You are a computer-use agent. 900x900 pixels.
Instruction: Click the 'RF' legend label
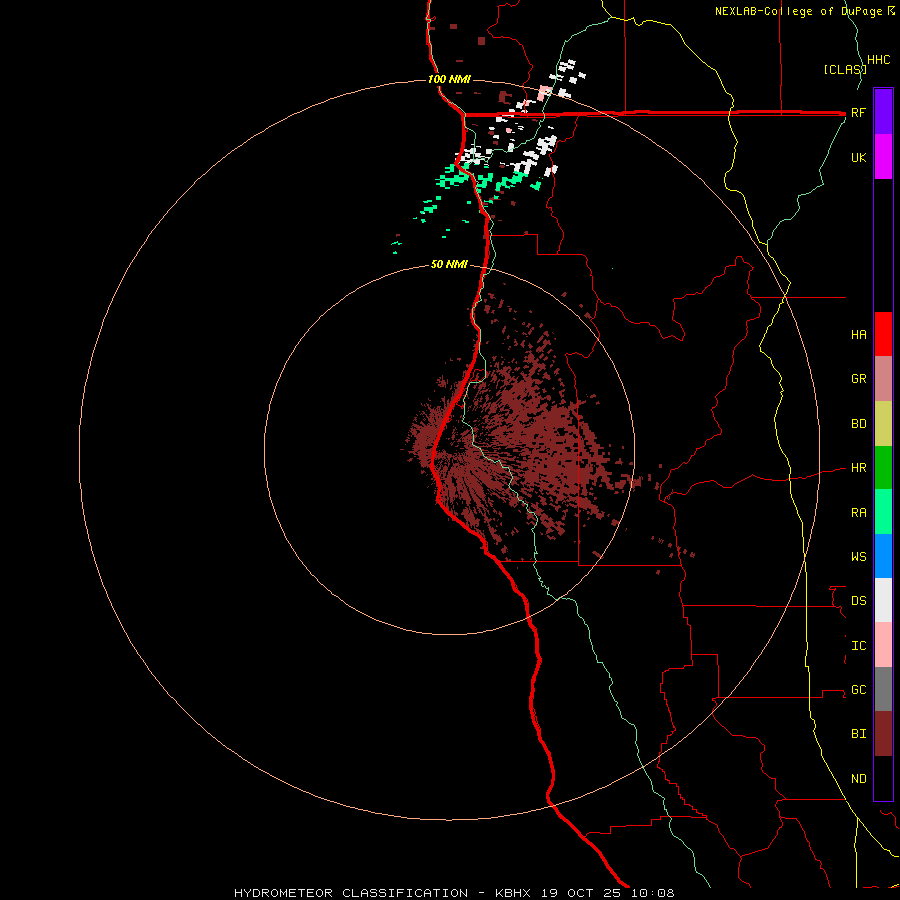pyautogui.click(x=858, y=113)
